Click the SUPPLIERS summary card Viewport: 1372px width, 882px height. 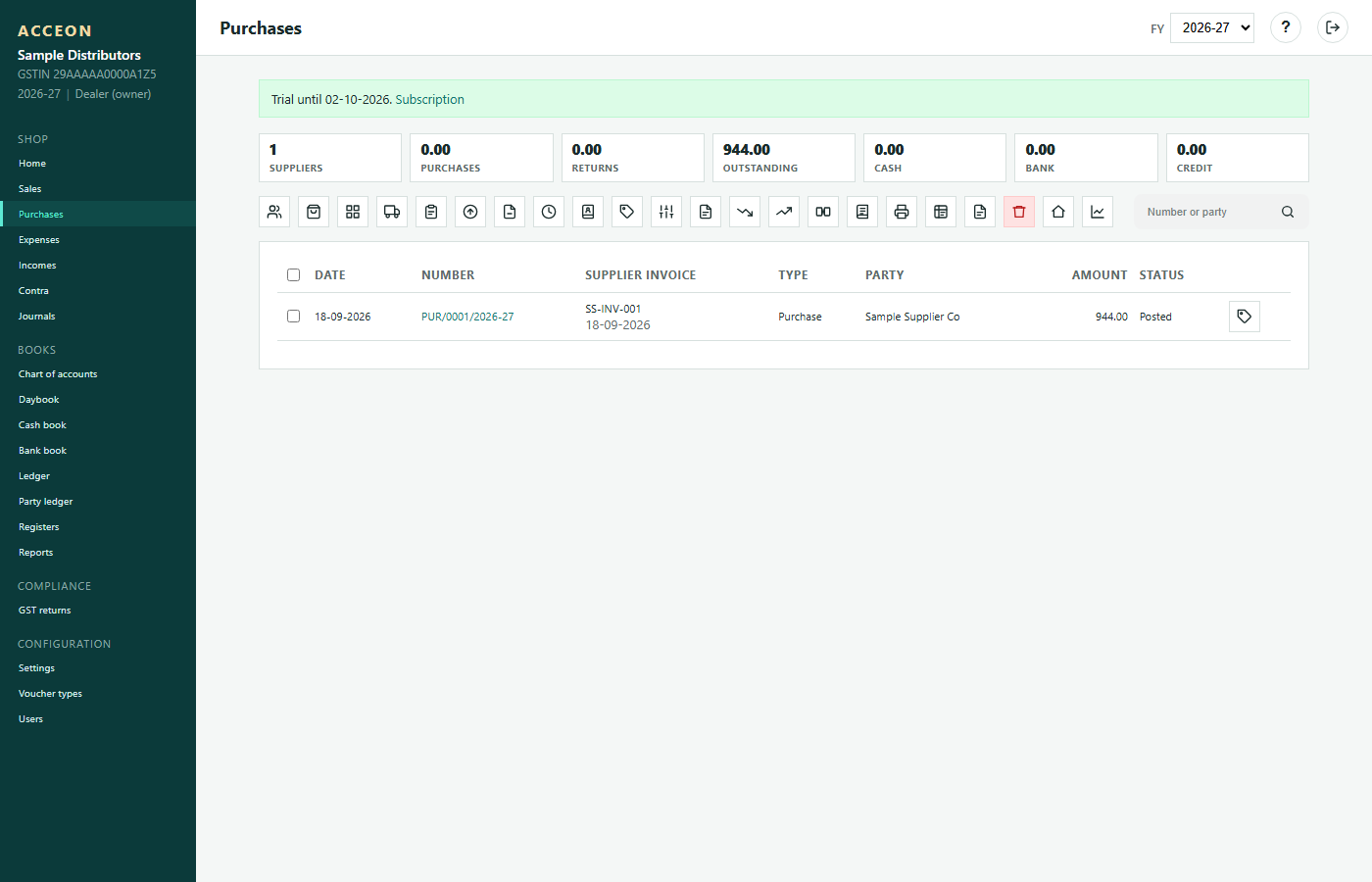coord(330,158)
